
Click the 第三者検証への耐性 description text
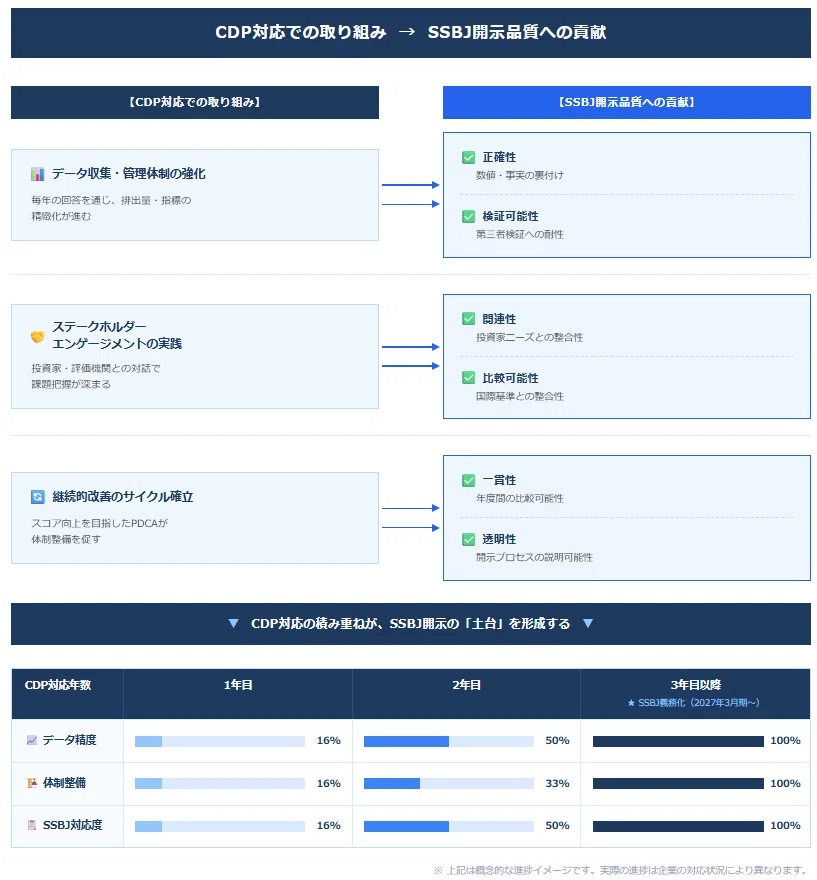coord(520,235)
